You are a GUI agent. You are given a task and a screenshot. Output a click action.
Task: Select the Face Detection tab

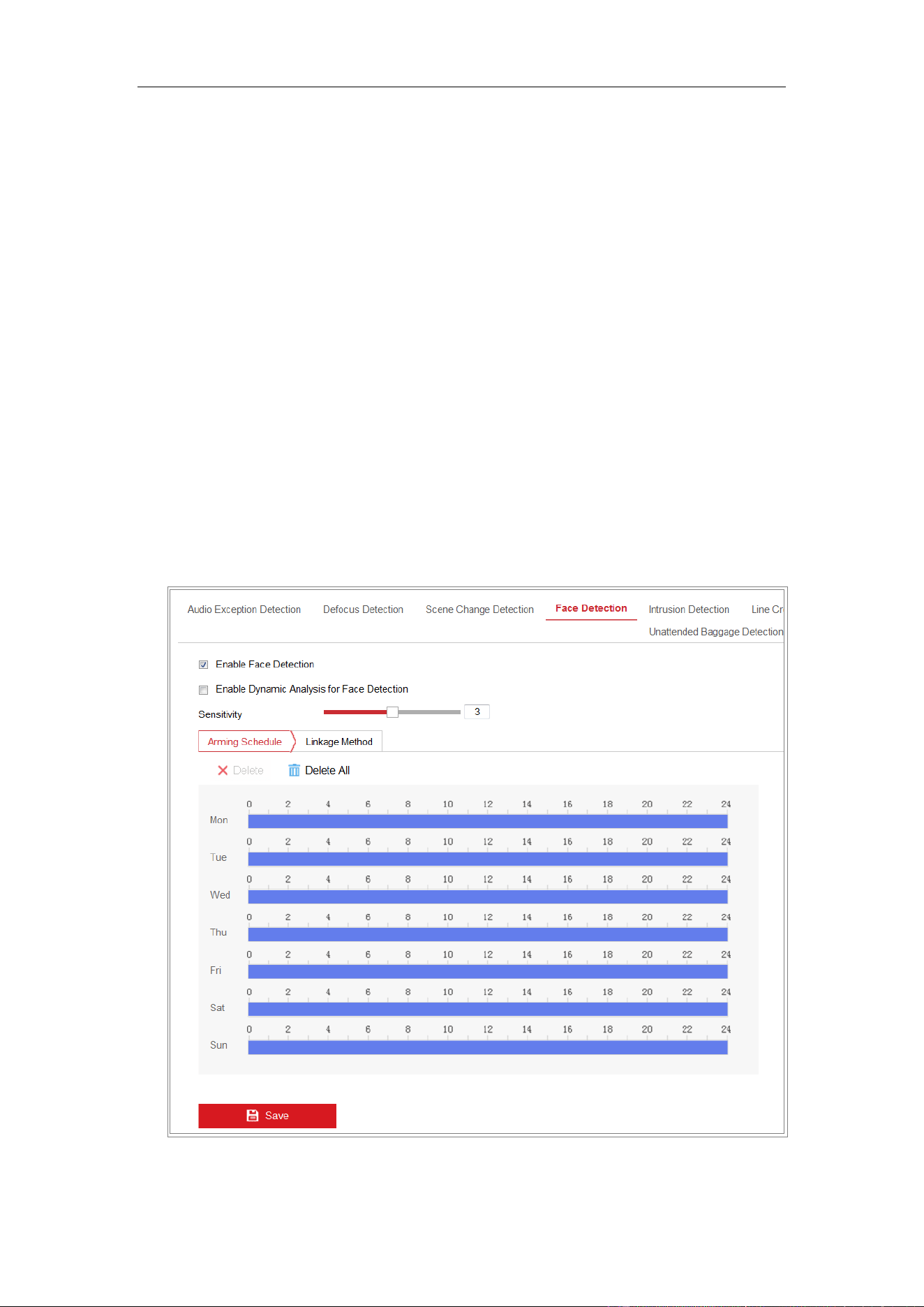coord(591,609)
